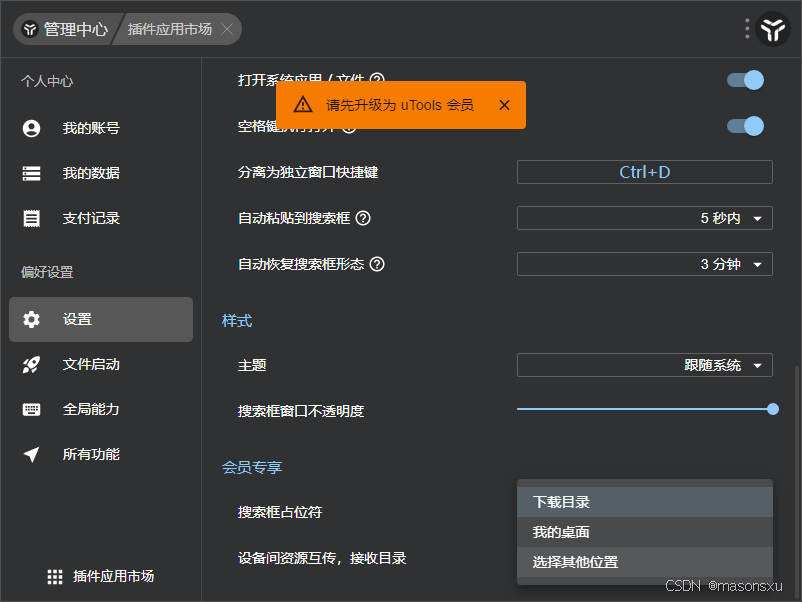The image size is (802, 602).
Task: Click the 设备间资源互传，接收目录 label
Action: pyautogui.click(x=322, y=558)
